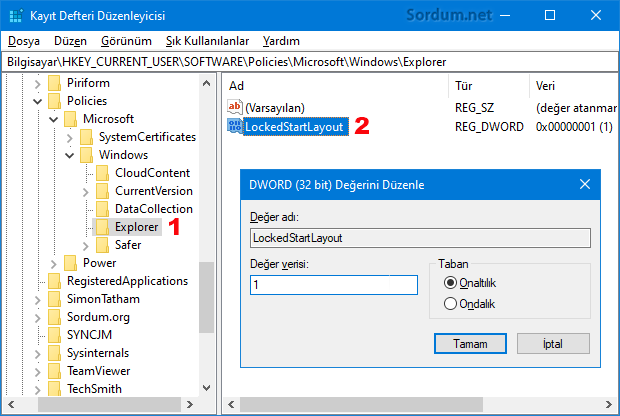Image resolution: width=620 pixels, height=416 pixels.
Task: Click the REG_DWORD type cell
Action: click(x=489, y=127)
